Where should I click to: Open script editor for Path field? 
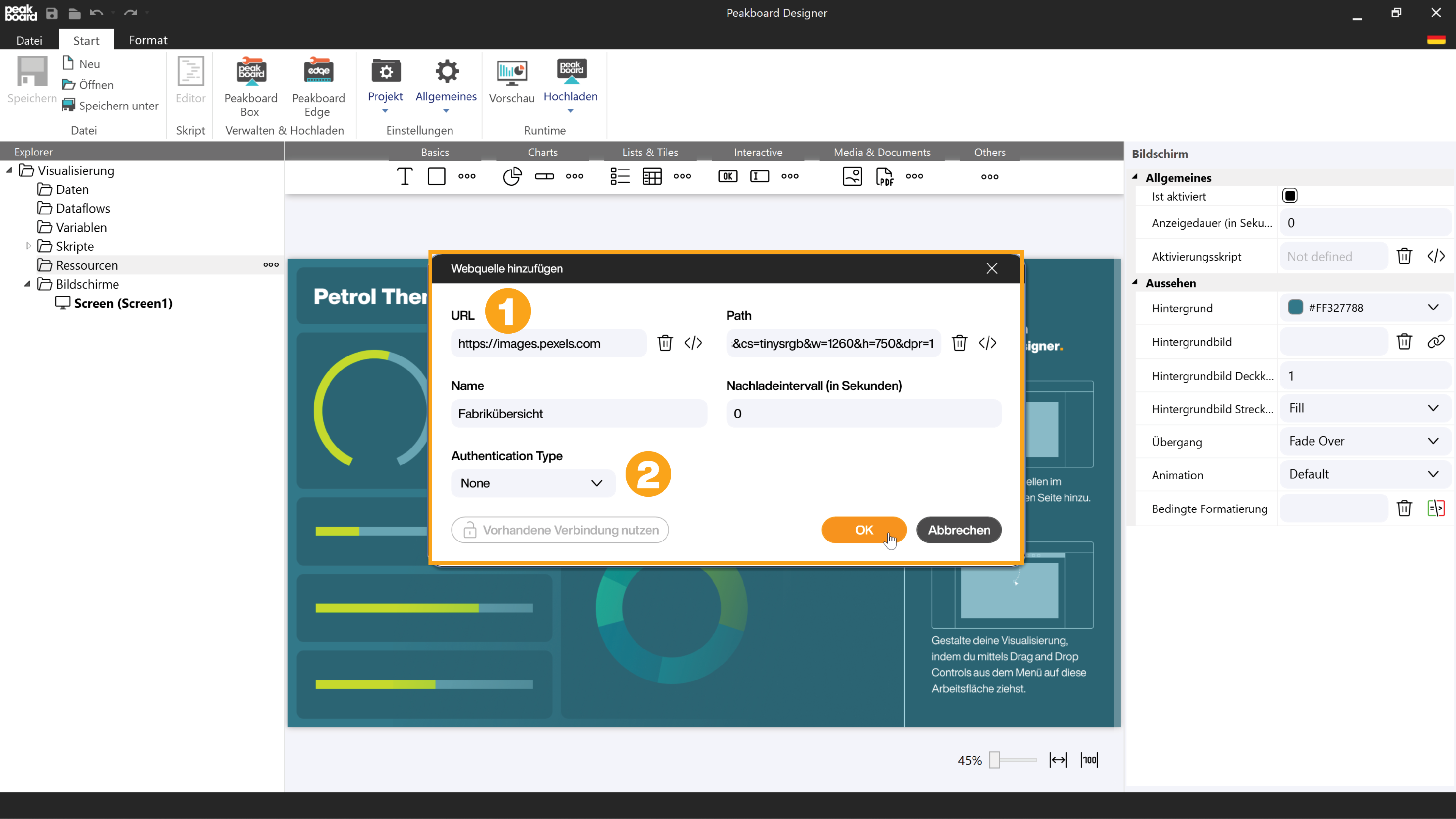(x=987, y=343)
